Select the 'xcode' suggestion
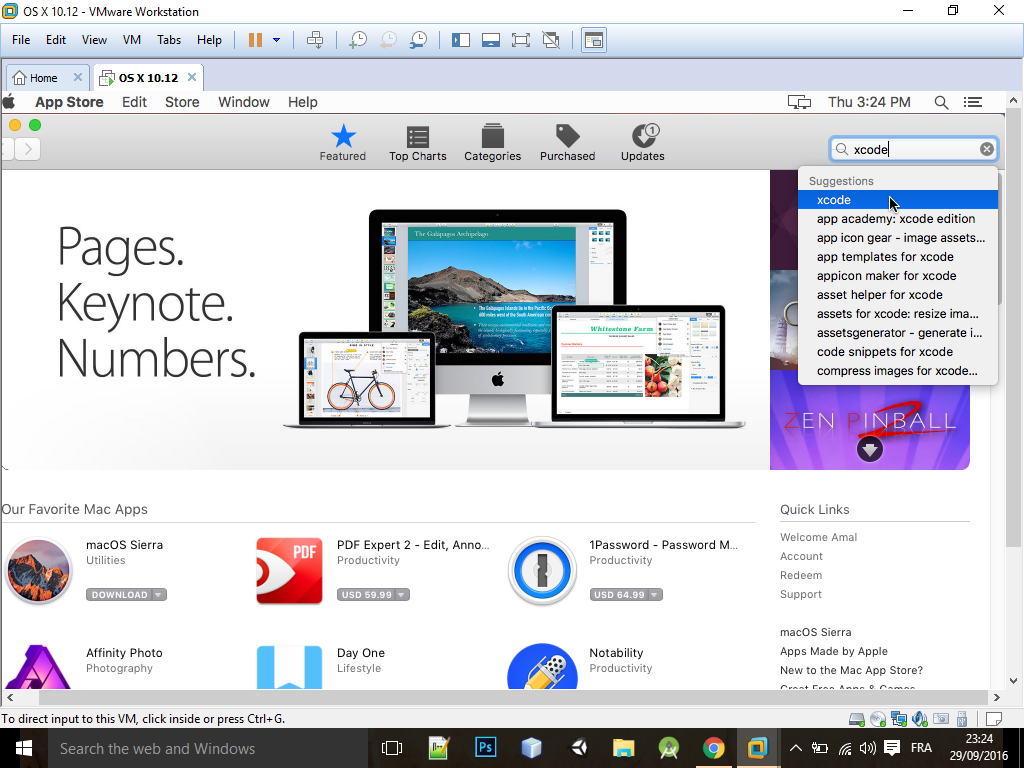 (898, 200)
